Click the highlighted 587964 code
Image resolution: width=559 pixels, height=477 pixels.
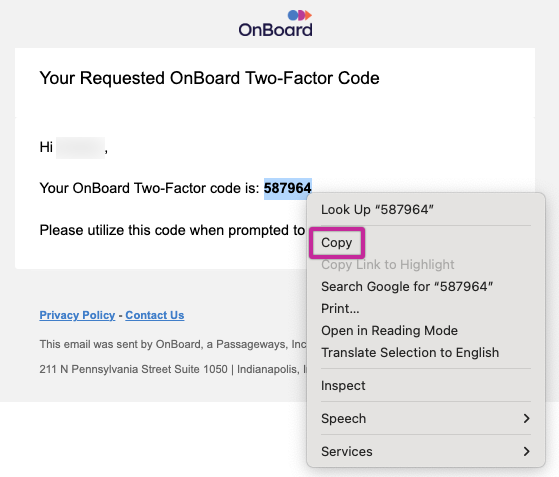click(288, 188)
